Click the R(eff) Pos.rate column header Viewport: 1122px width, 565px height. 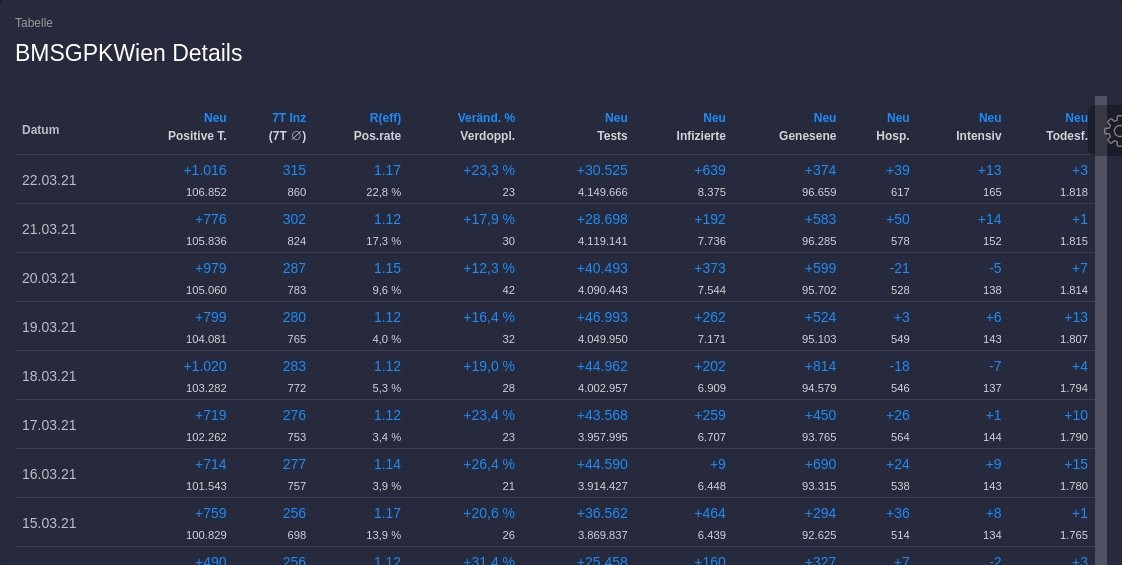tap(377, 127)
